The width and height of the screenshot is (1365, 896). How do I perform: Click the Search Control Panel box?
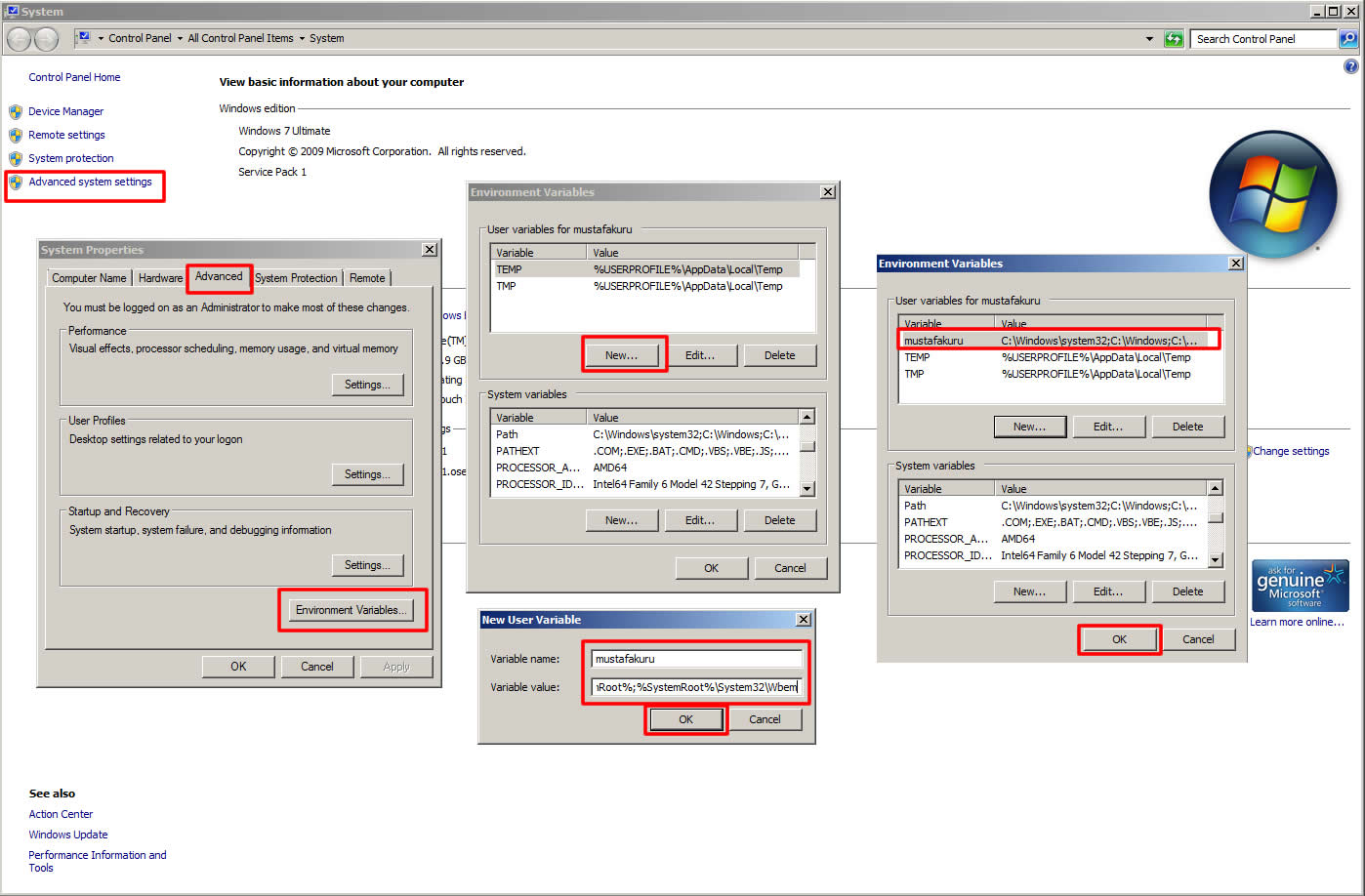tap(1263, 39)
